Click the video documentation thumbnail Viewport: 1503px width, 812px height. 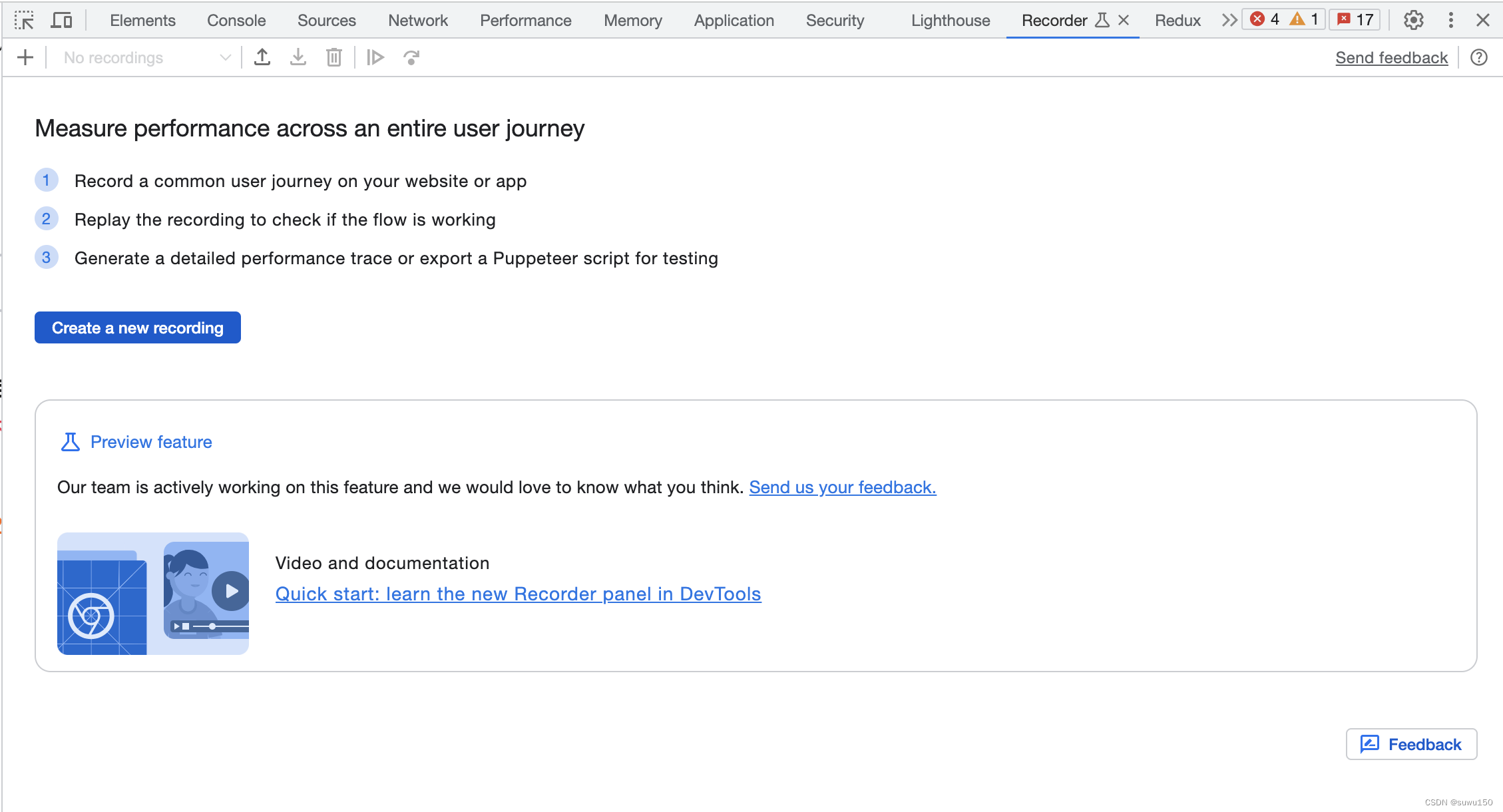coord(153,593)
